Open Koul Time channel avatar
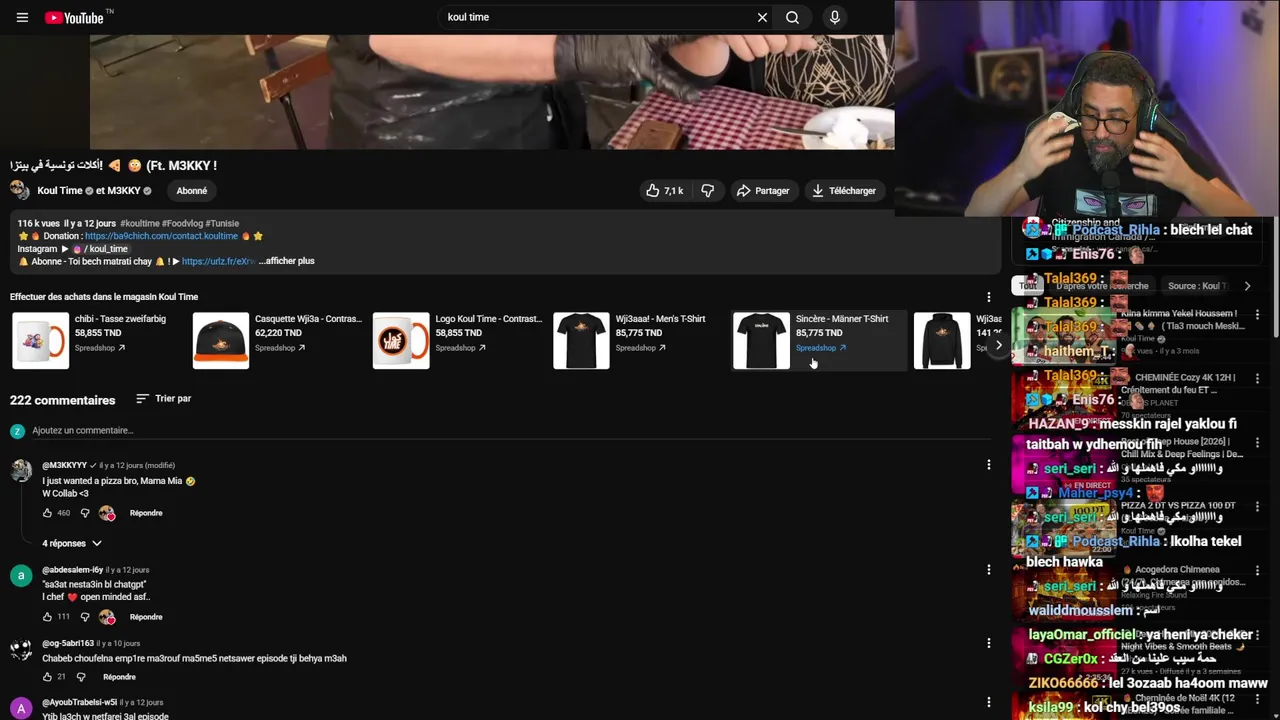 [20, 190]
